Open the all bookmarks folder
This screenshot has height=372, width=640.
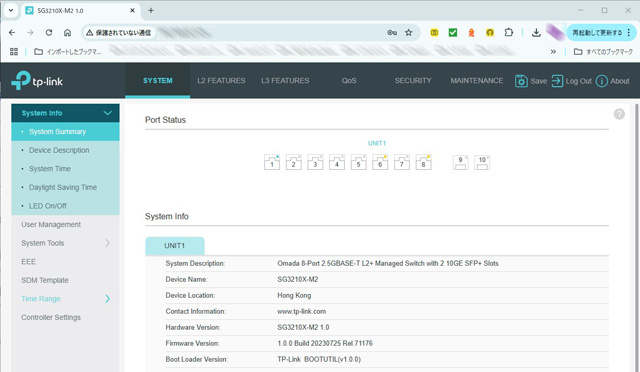tap(603, 51)
